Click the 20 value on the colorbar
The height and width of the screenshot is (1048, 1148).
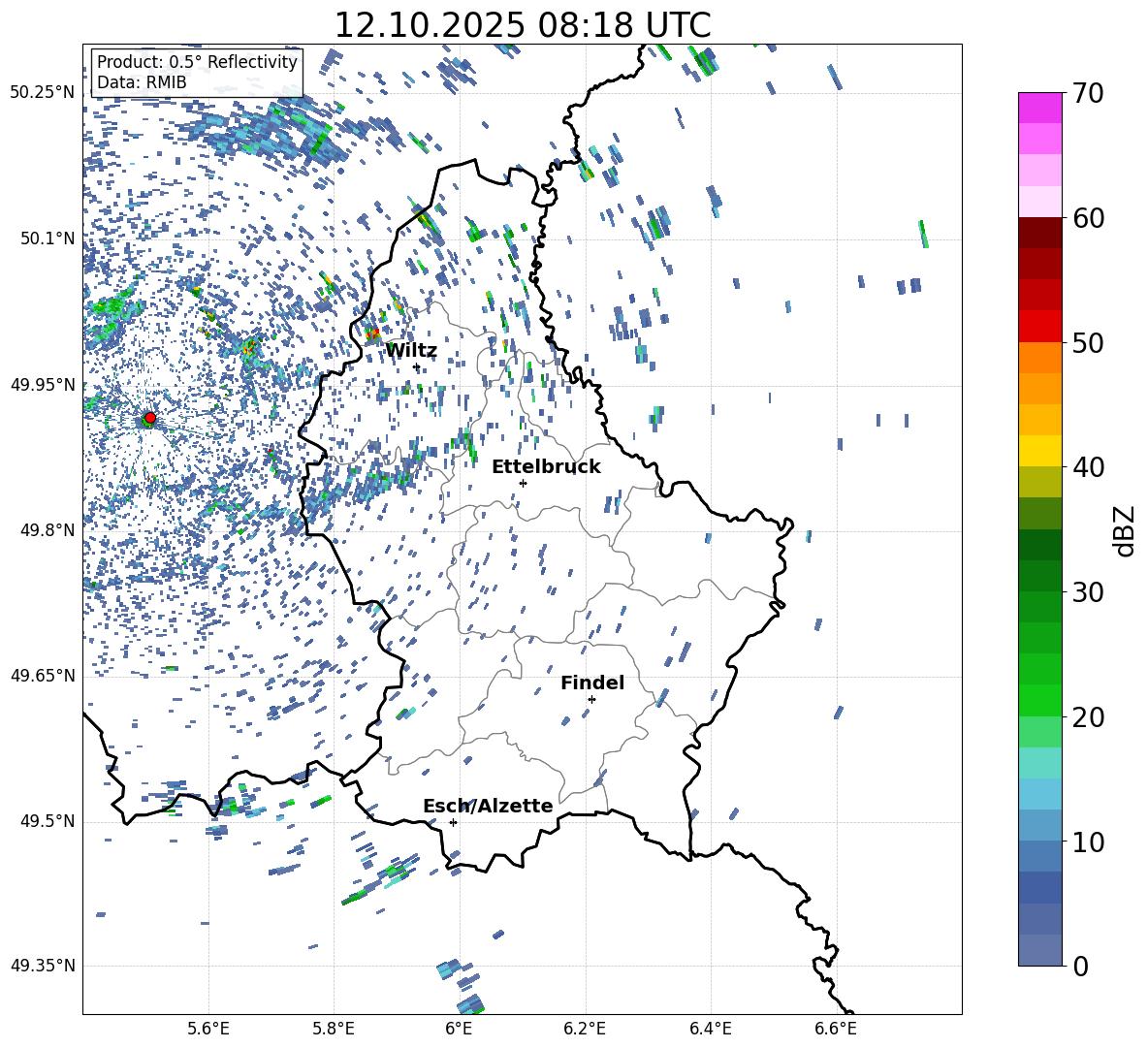point(1088,717)
